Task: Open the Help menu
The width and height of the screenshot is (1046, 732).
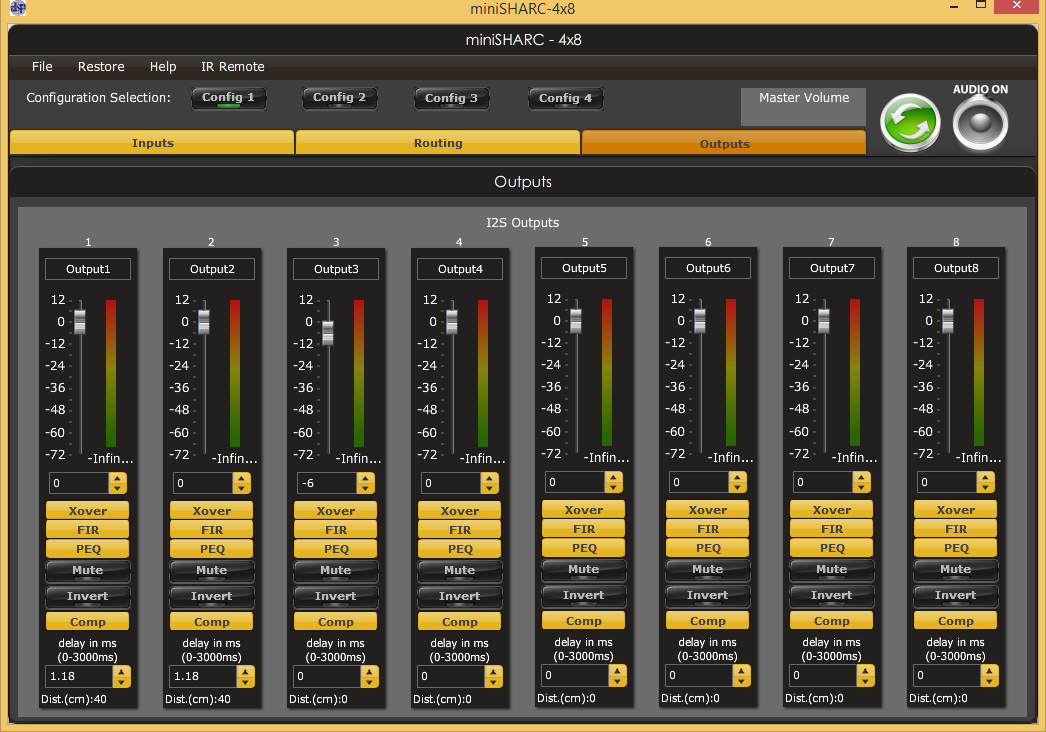Action: [163, 67]
